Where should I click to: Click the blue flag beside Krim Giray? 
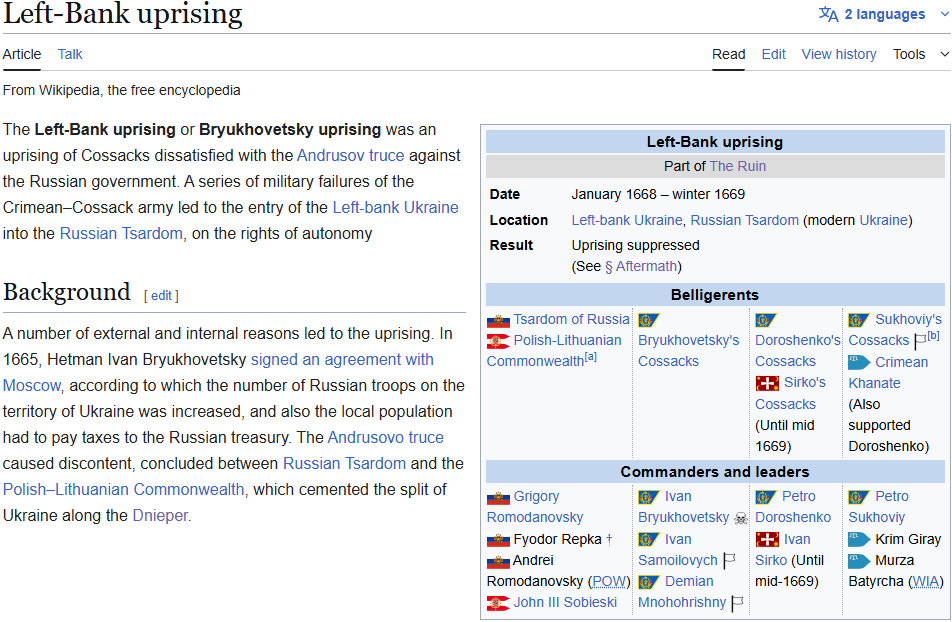[x=859, y=539]
